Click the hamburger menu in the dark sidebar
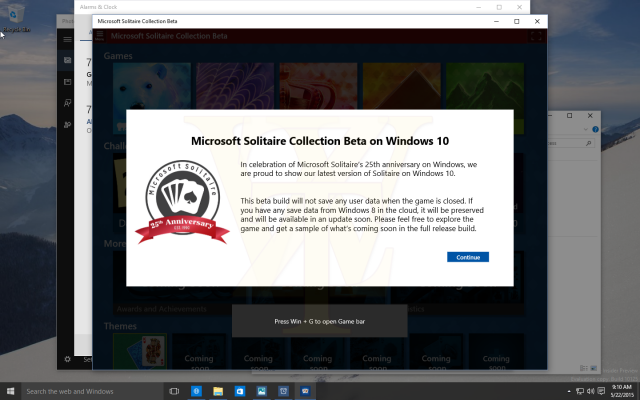The width and height of the screenshot is (640, 400). click(x=67, y=39)
